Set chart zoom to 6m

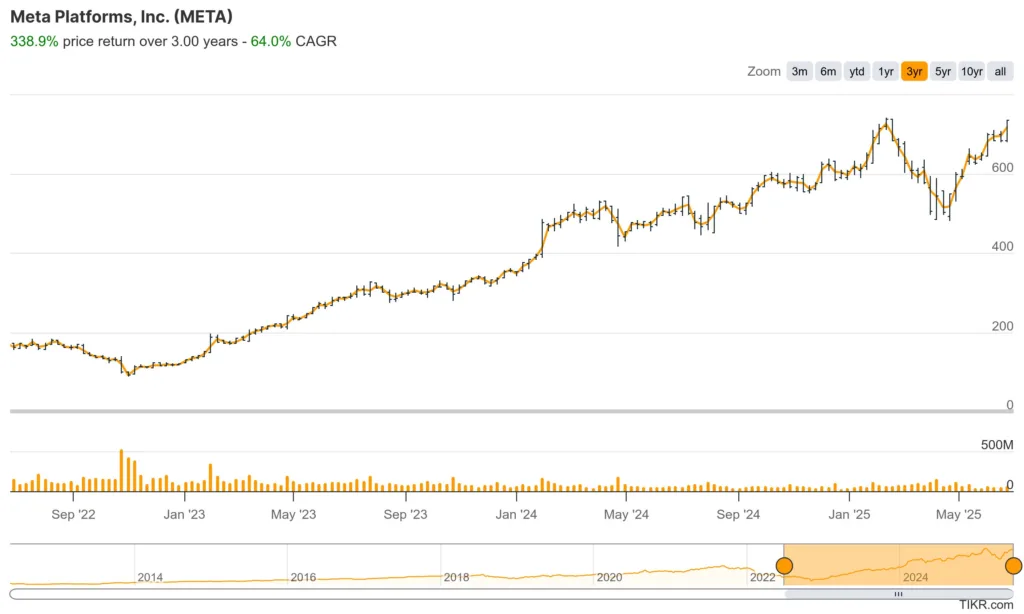coord(828,71)
